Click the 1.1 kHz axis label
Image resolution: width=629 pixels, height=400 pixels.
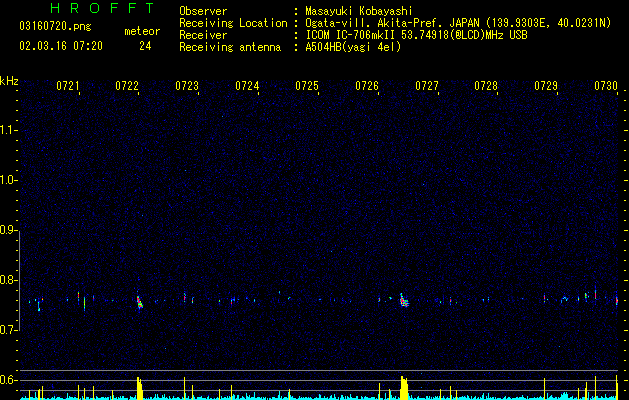point(8,130)
